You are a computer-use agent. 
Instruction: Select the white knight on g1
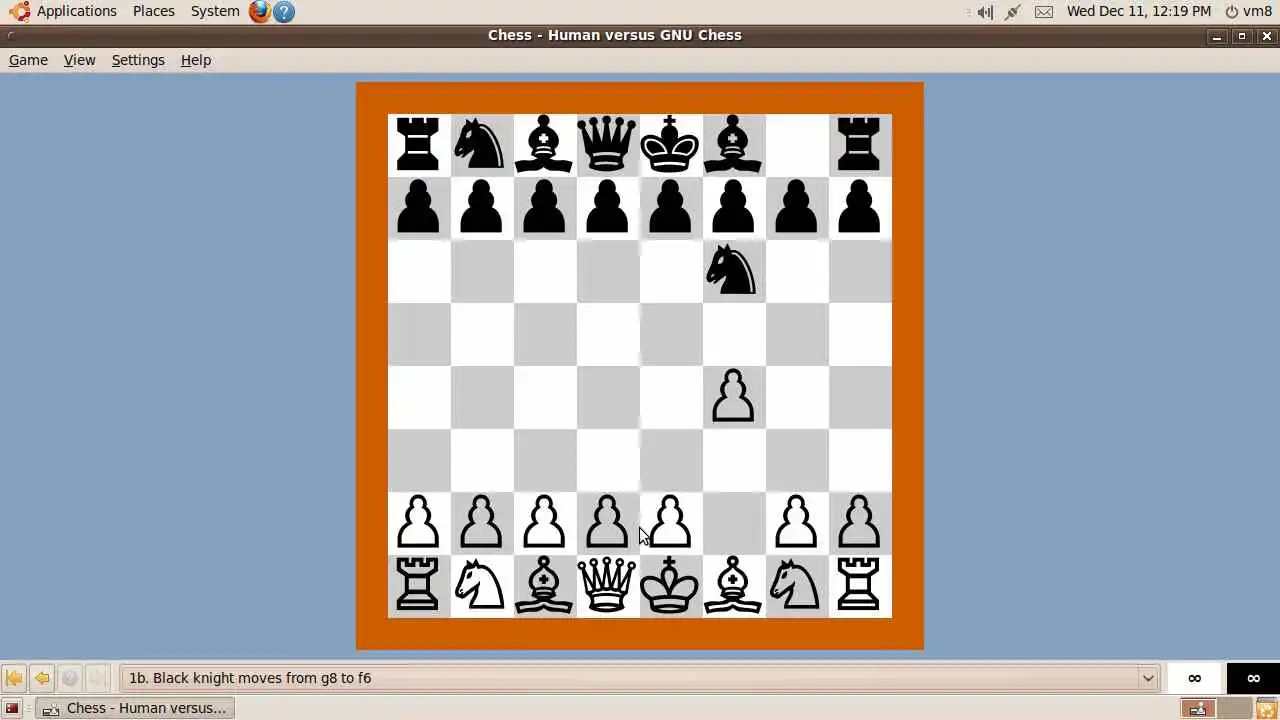click(x=796, y=585)
